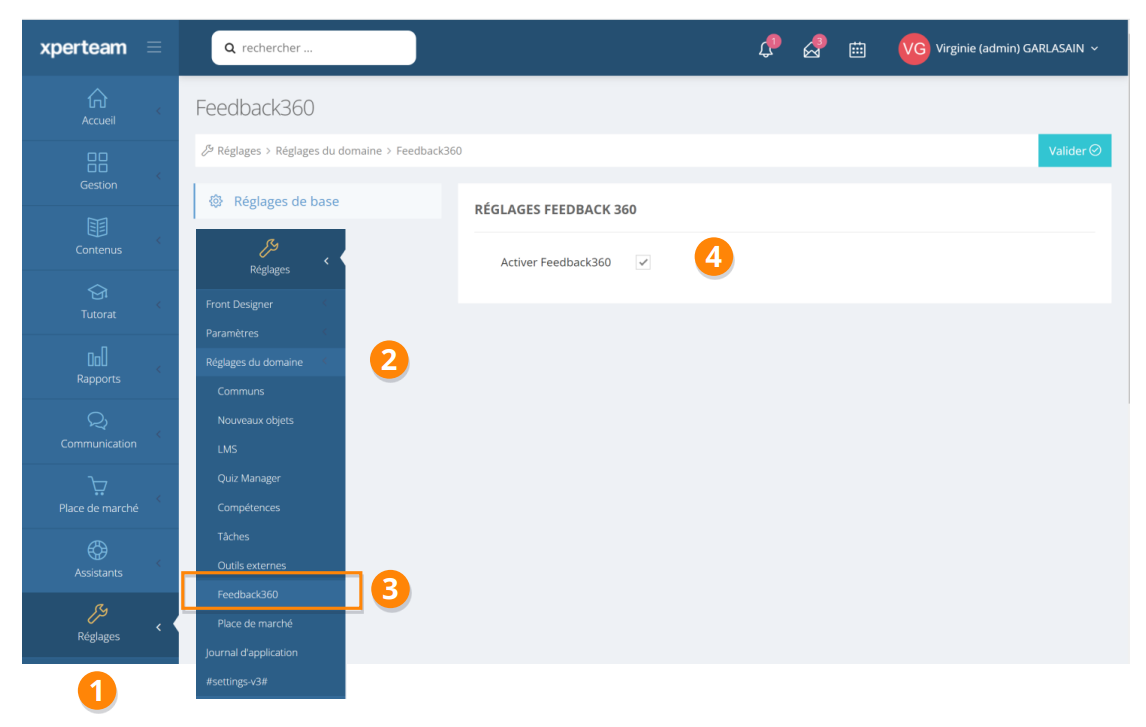Click the rechercher search field
This screenshot has width=1146, height=727.
click(314, 48)
